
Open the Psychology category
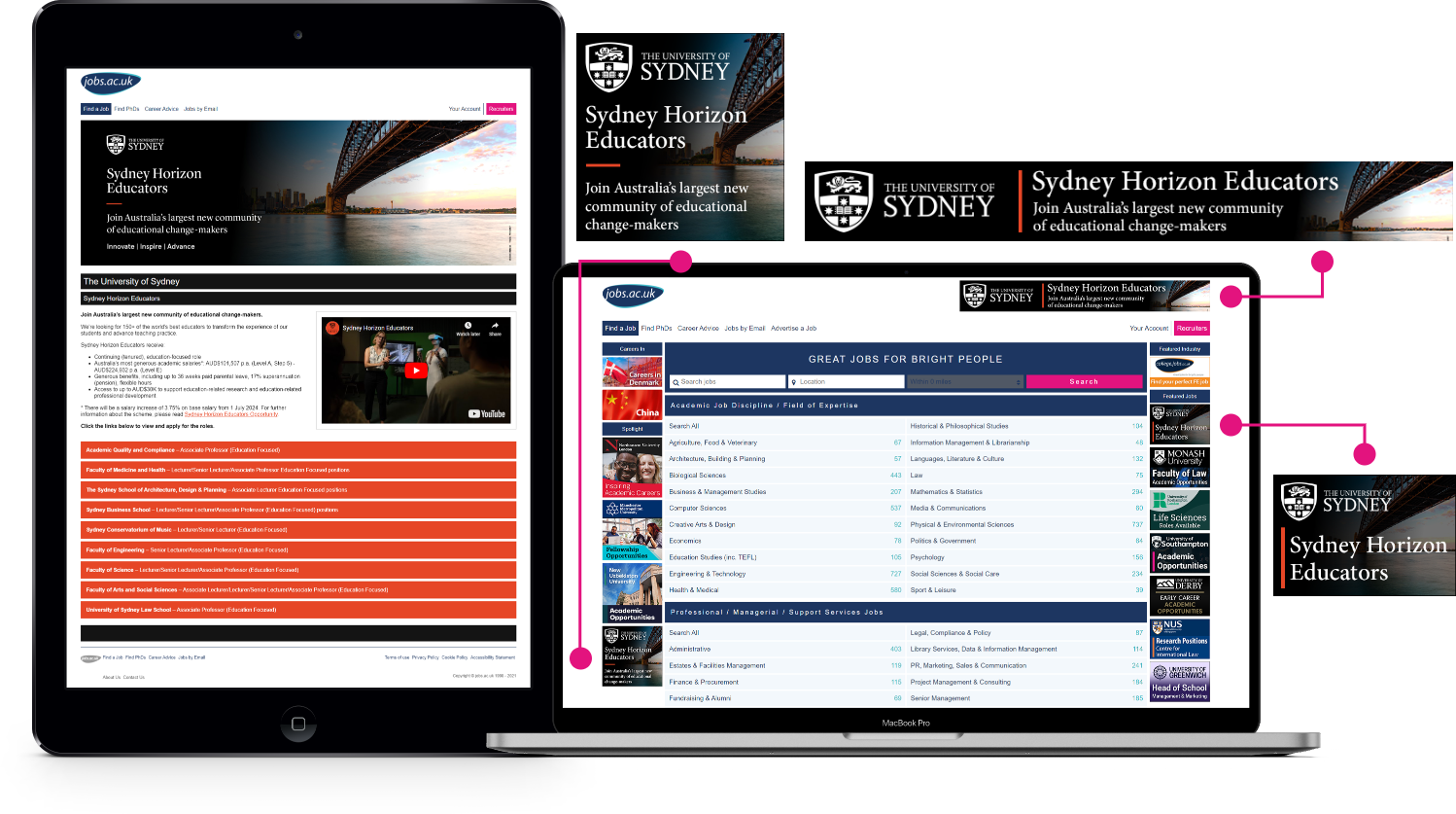pos(927,557)
